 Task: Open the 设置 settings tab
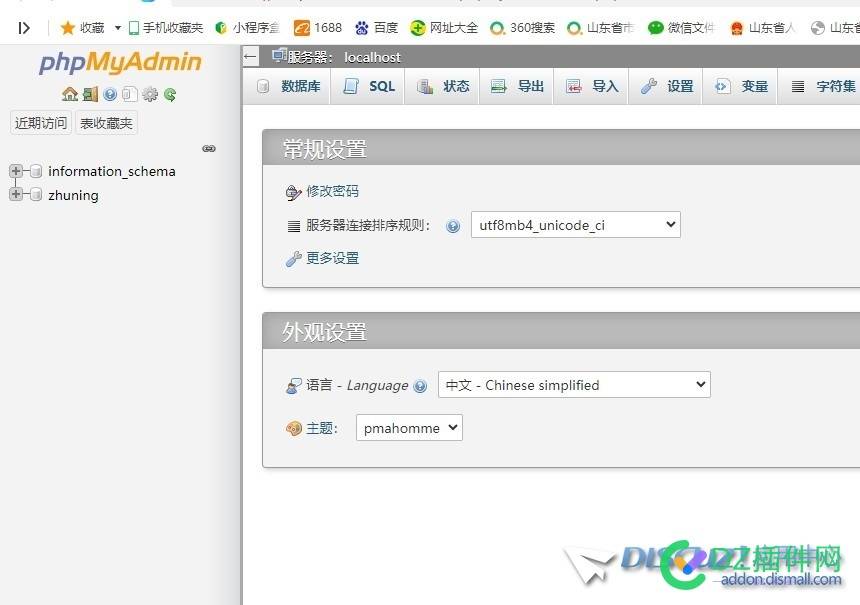click(x=666, y=86)
